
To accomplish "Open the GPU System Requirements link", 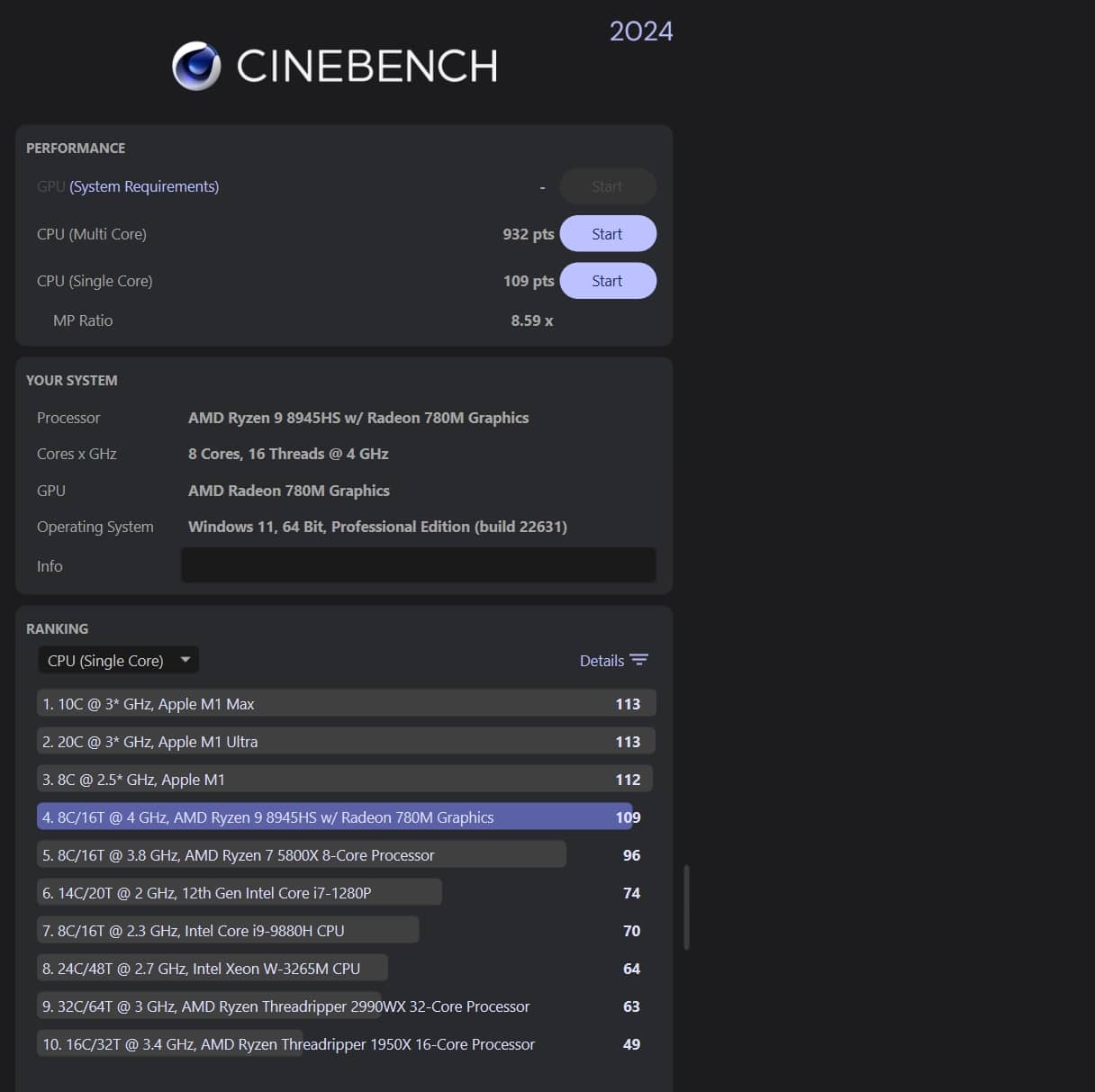I will tap(144, 186).
